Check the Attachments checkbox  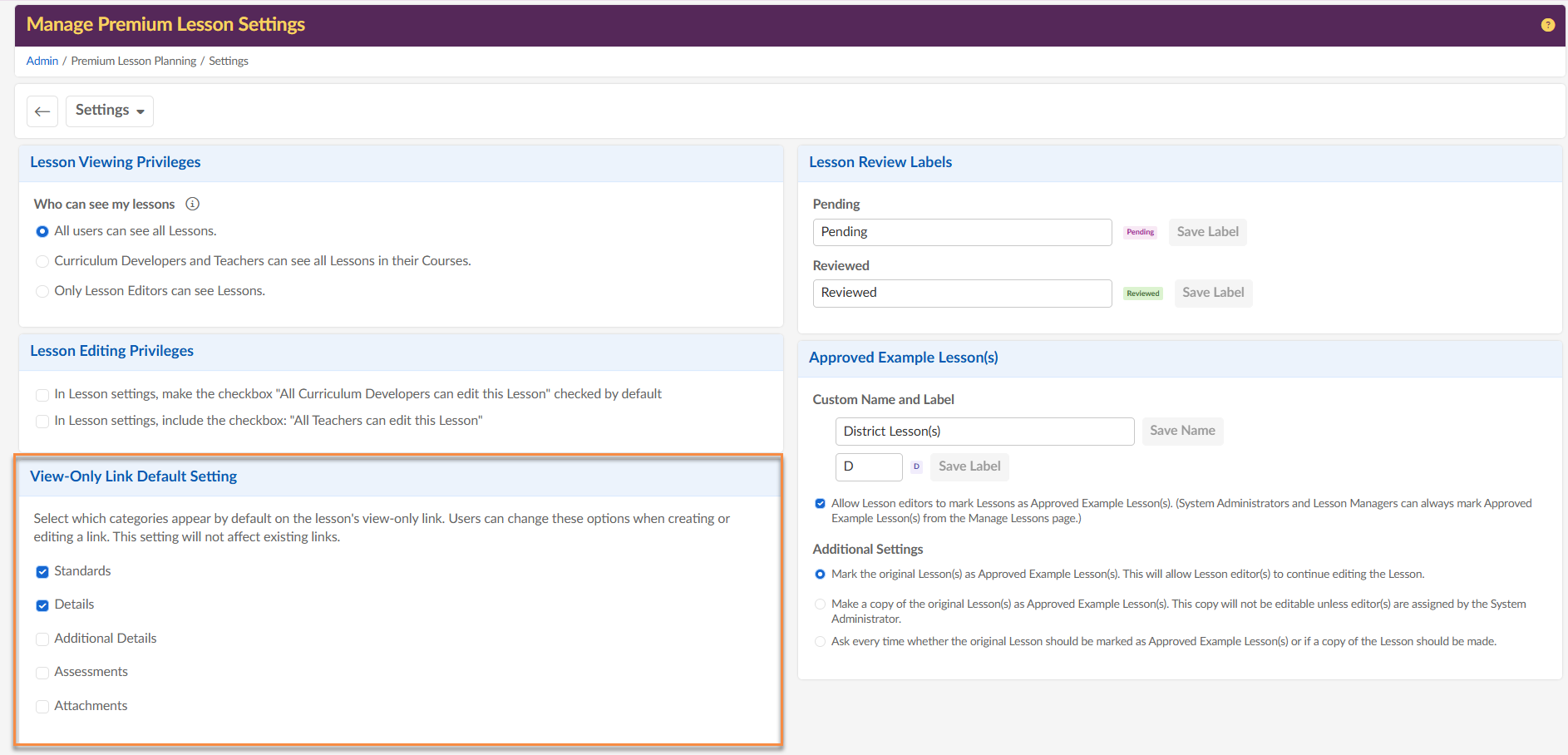tap(42, 707)
